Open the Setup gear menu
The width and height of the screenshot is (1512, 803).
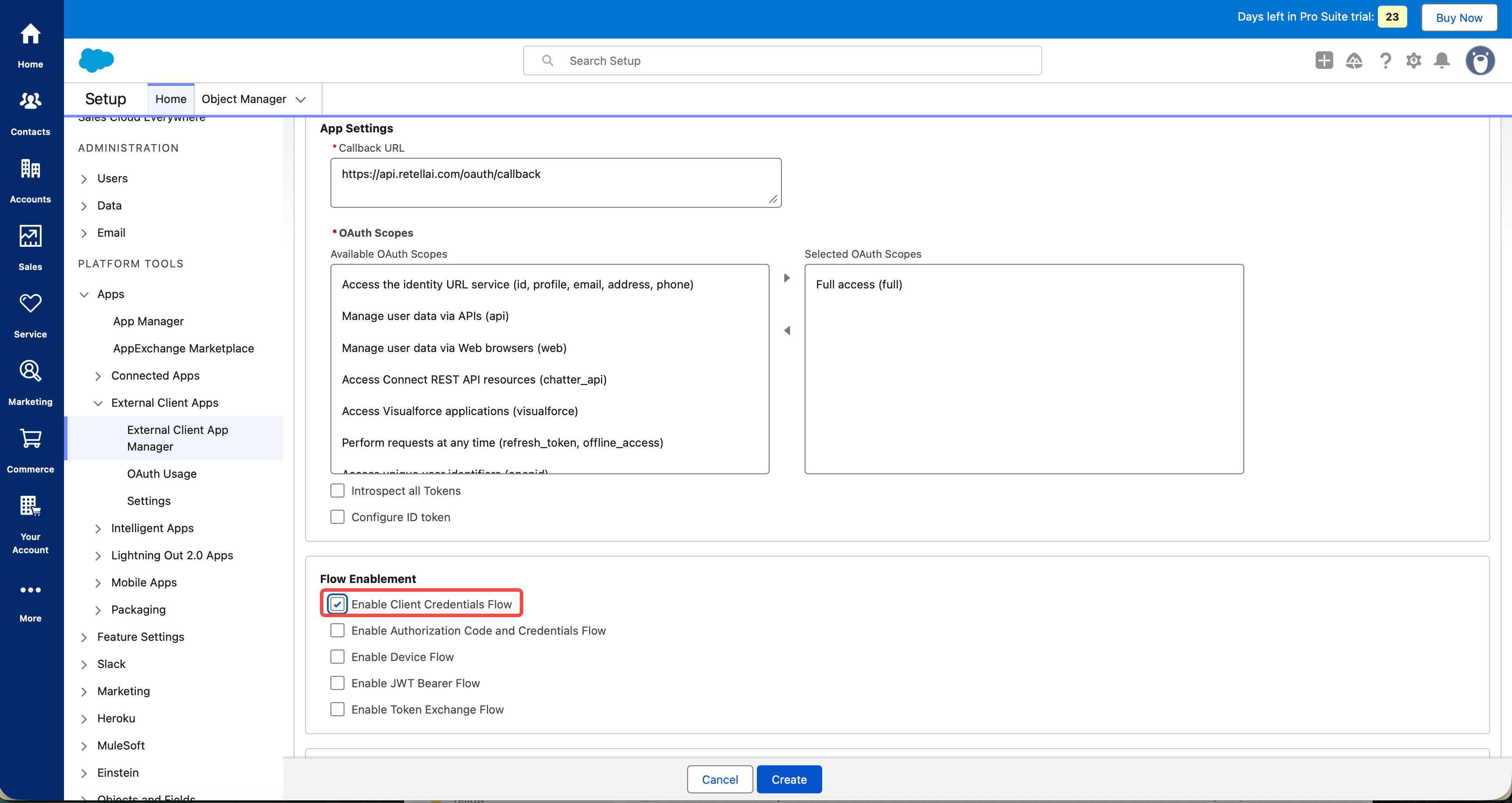[x=1414, y=60]
